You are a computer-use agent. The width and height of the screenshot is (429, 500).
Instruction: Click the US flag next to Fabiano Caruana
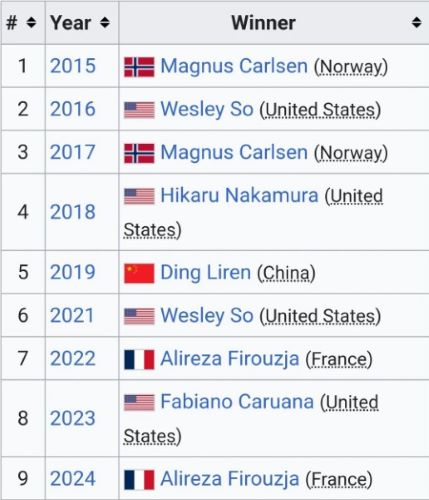click(139, 402)
